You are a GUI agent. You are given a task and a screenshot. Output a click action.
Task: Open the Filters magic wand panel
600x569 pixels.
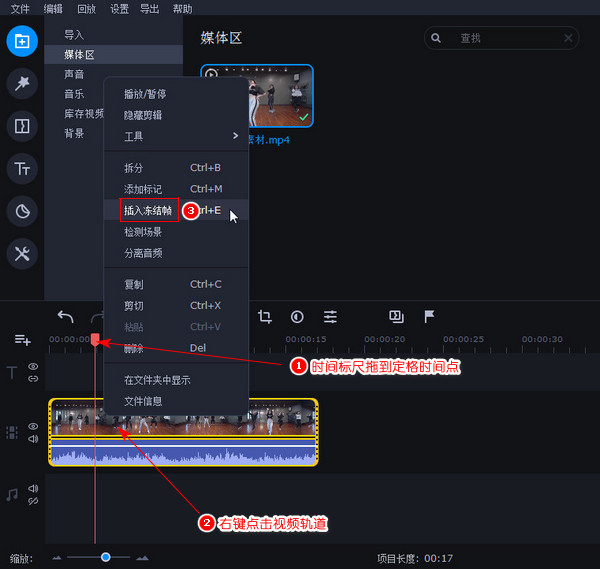click(x=22, y=83)
